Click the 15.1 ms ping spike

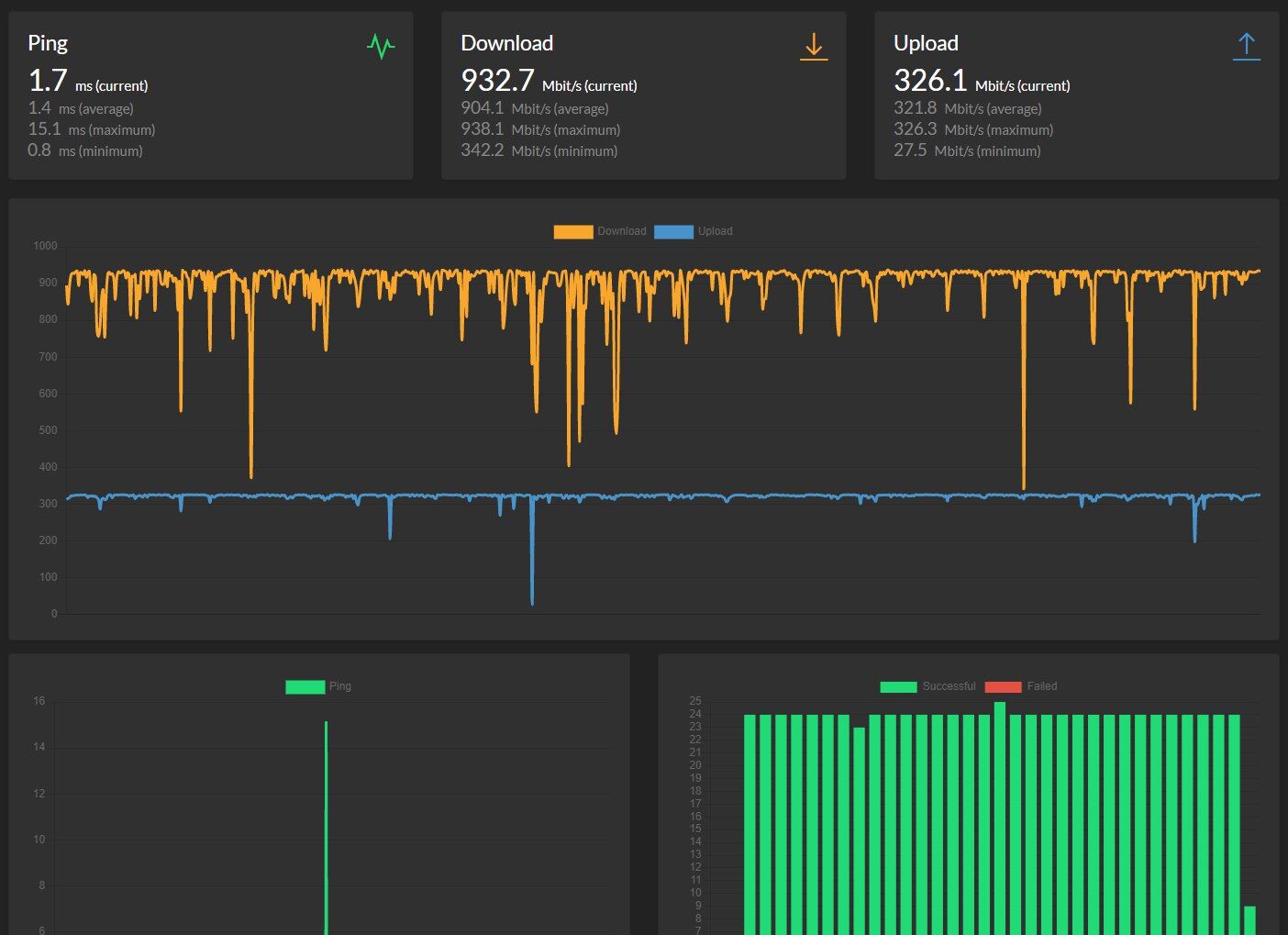click(x=326, y=725)
